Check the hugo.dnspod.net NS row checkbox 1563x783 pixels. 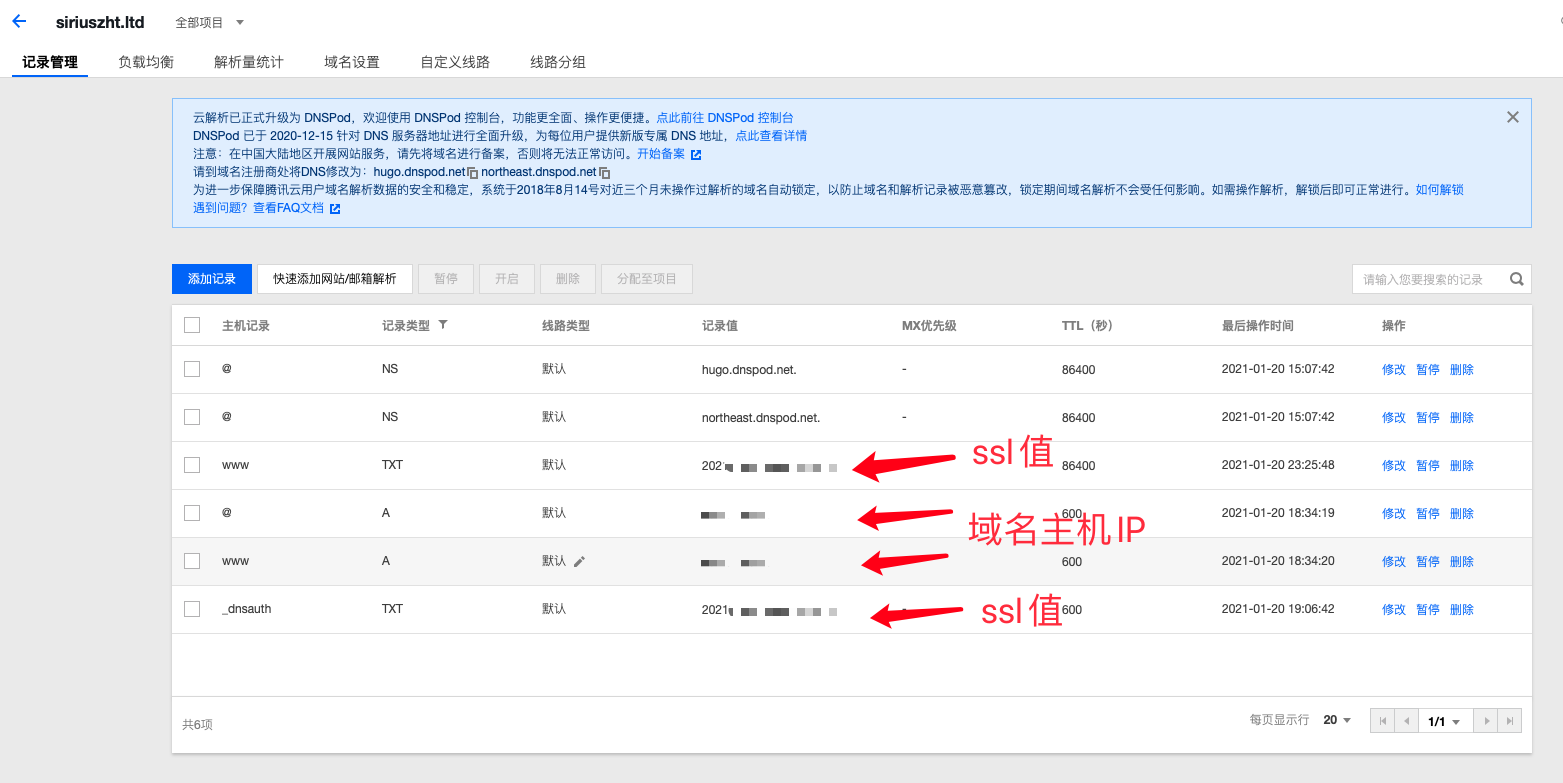(x=192, y=369)
